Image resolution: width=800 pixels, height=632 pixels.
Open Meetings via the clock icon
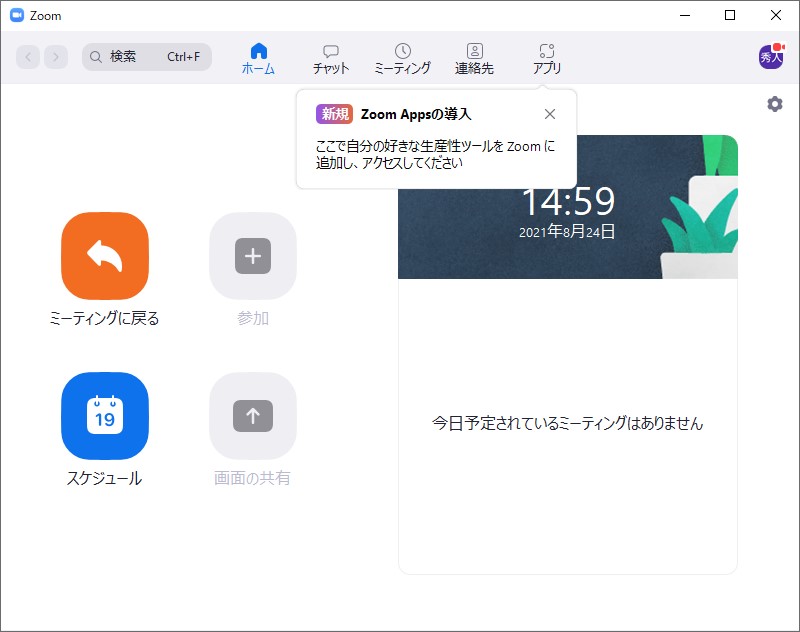tap(403, 56)
